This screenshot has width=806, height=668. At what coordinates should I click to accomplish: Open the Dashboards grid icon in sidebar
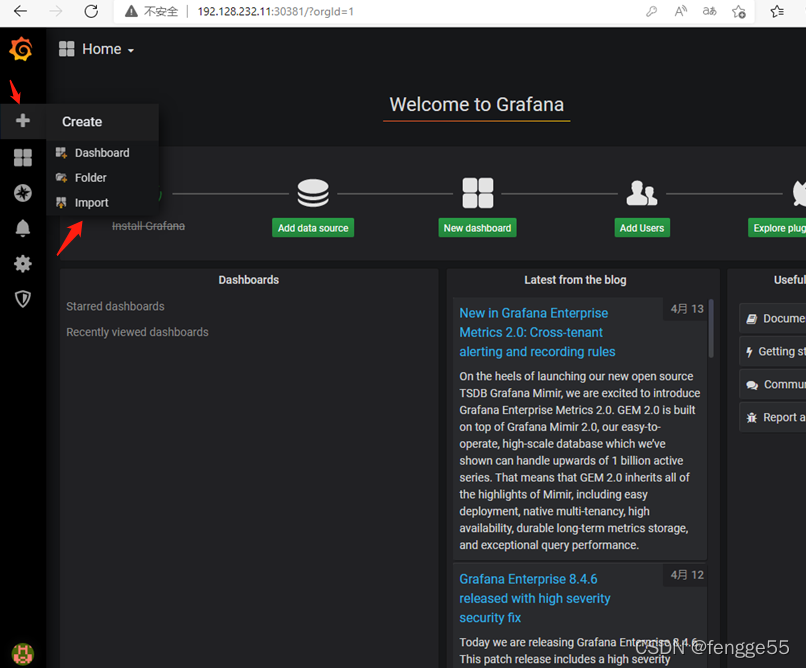click(23, 157)
